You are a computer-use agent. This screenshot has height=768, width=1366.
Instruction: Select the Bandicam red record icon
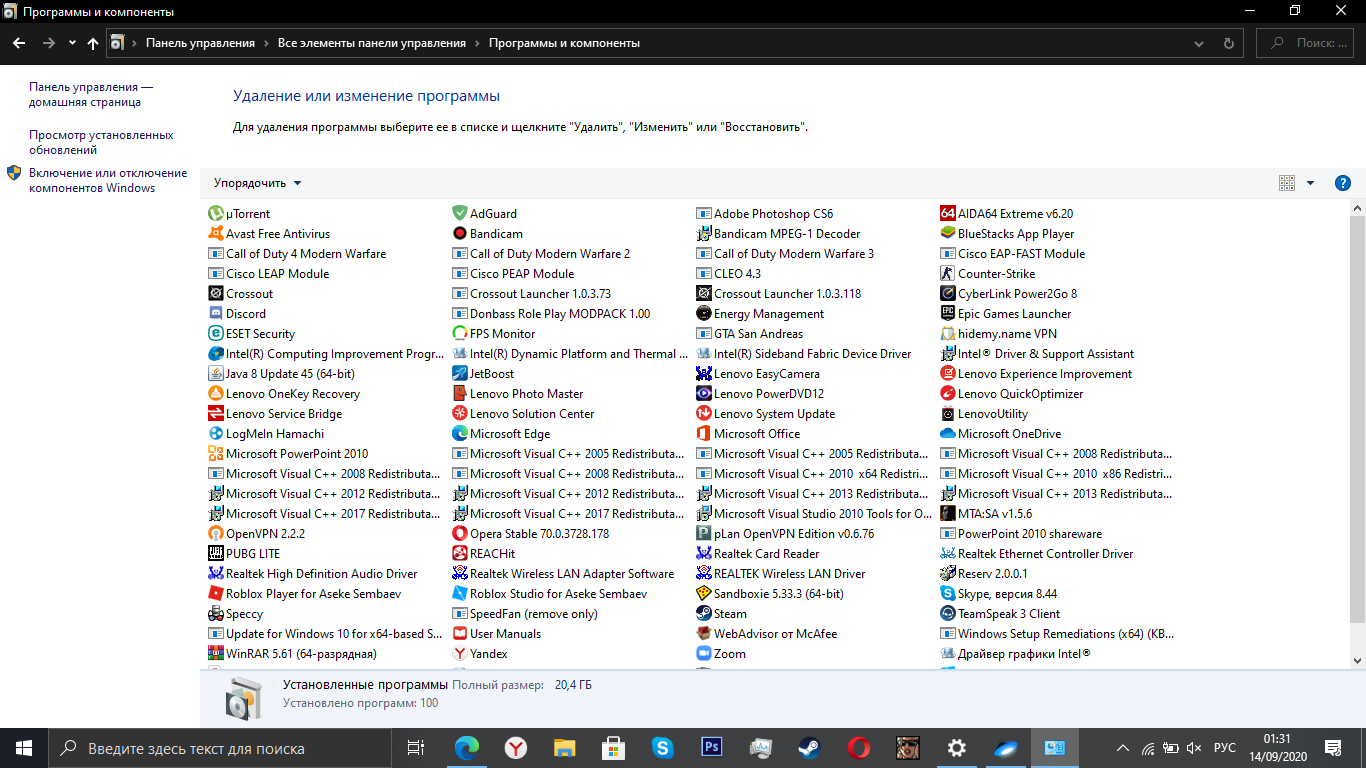point(460,233)
